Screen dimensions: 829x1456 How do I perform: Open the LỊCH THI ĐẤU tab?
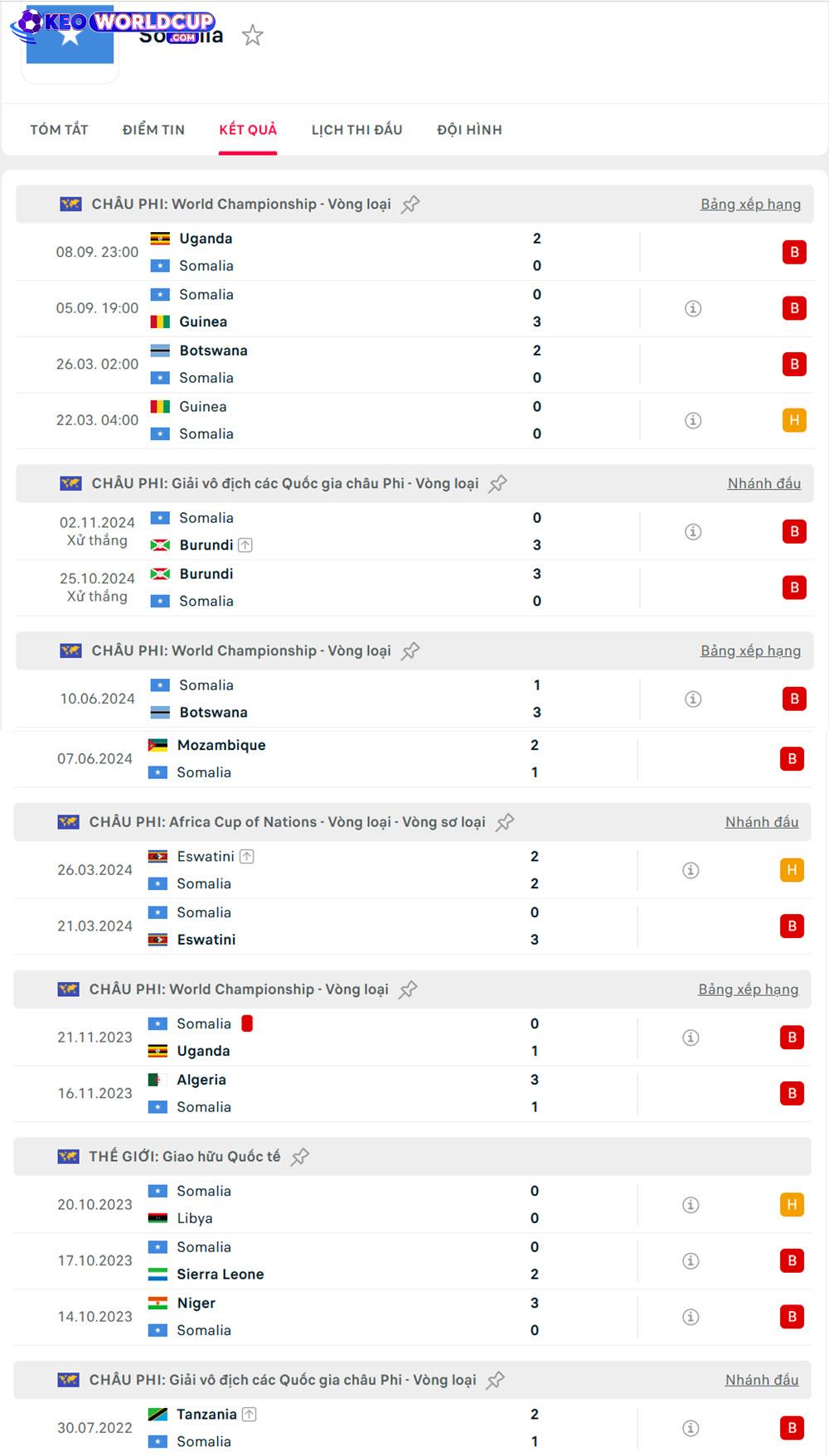point(356,130)
